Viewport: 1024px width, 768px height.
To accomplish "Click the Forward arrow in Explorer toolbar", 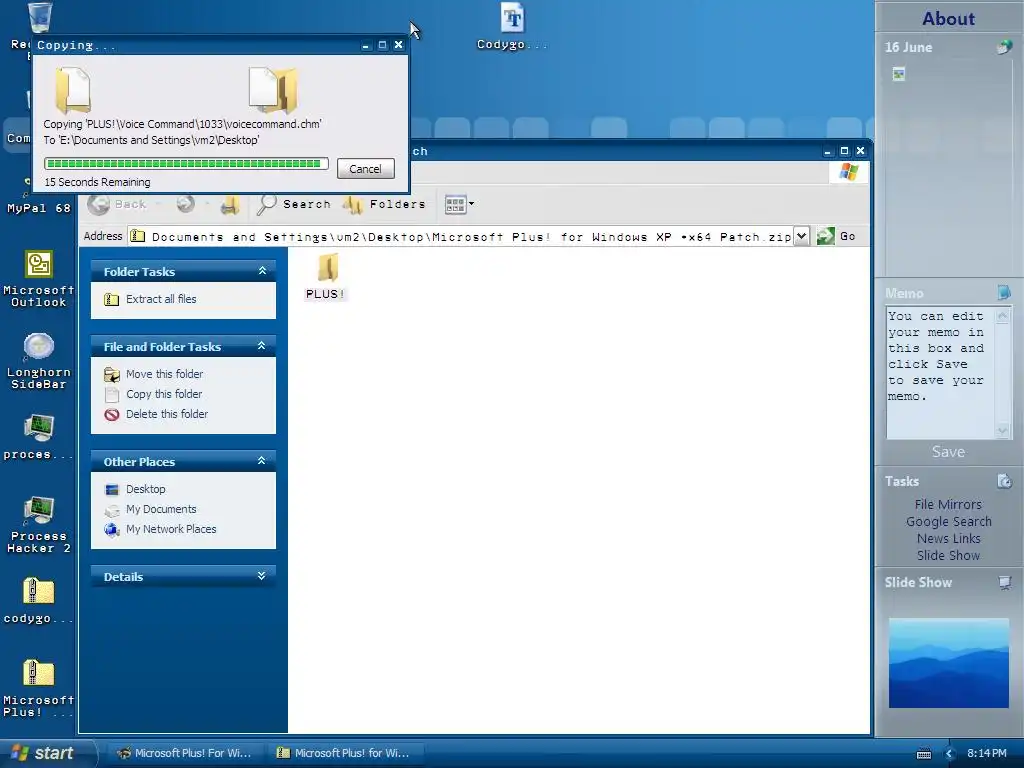I will tap(185, 204).
